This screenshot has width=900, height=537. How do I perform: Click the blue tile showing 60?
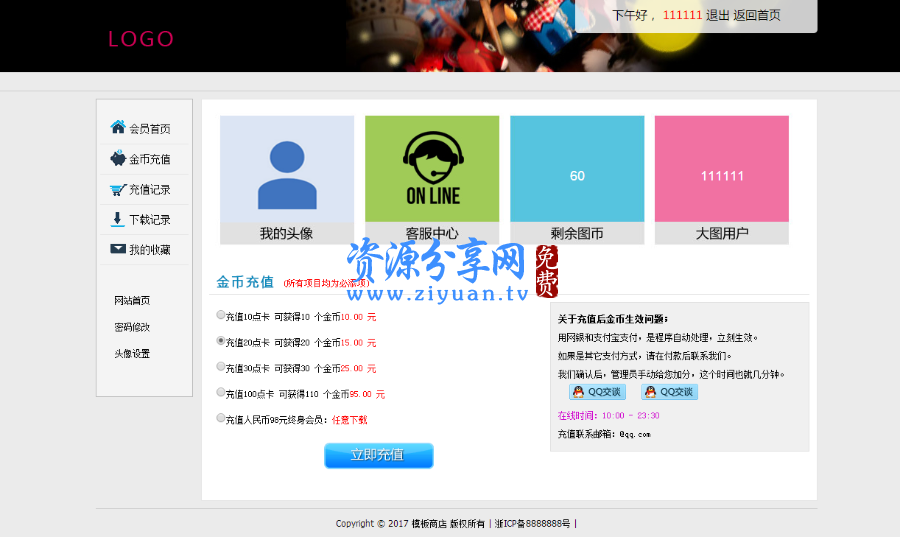click(x=577, y=169)
